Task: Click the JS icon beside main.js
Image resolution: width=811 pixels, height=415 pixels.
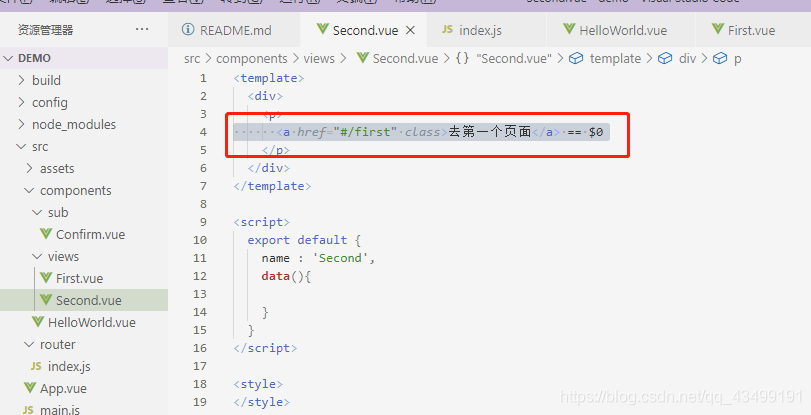Action: 28,410
